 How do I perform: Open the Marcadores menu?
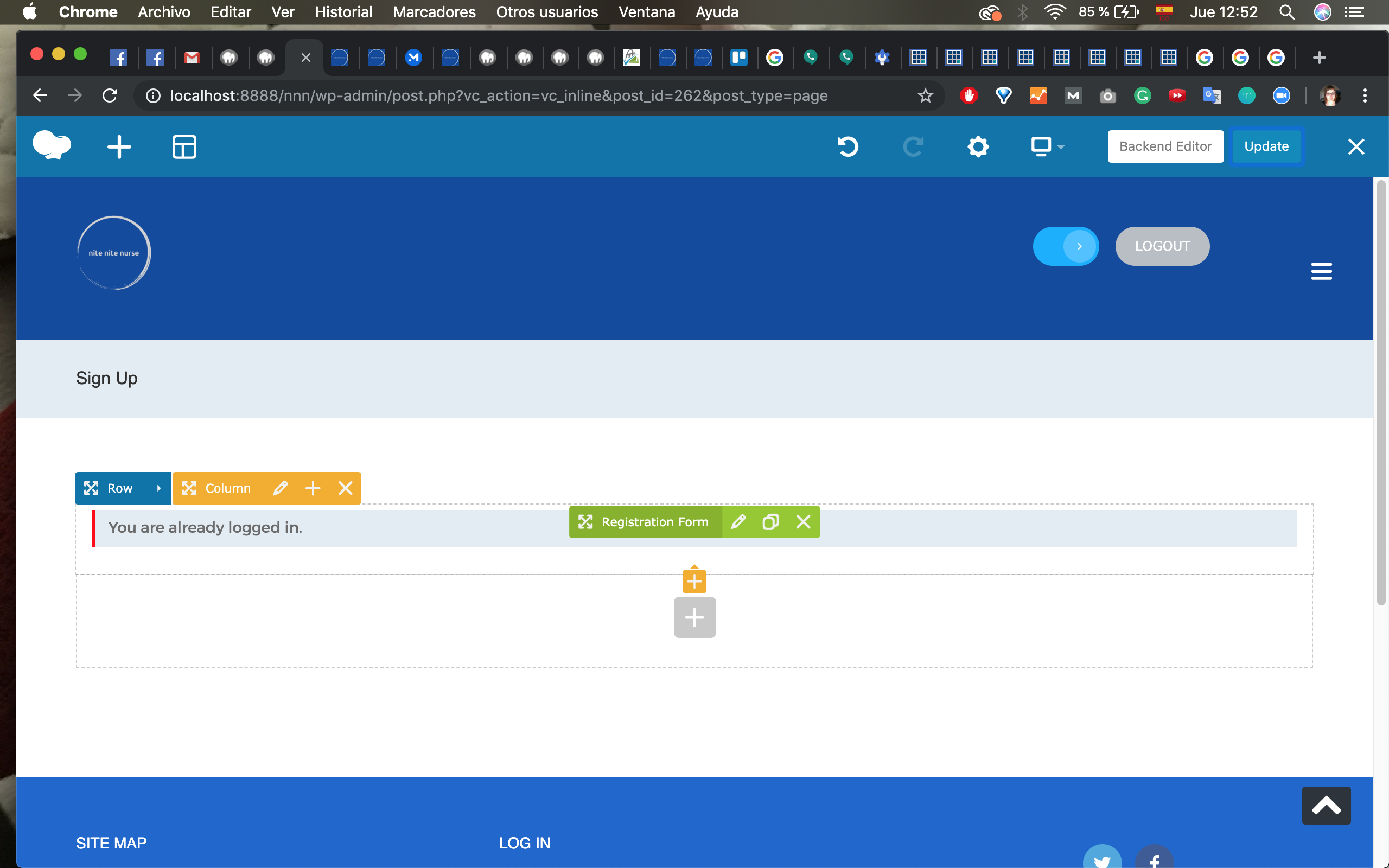(x=434, y=12)
